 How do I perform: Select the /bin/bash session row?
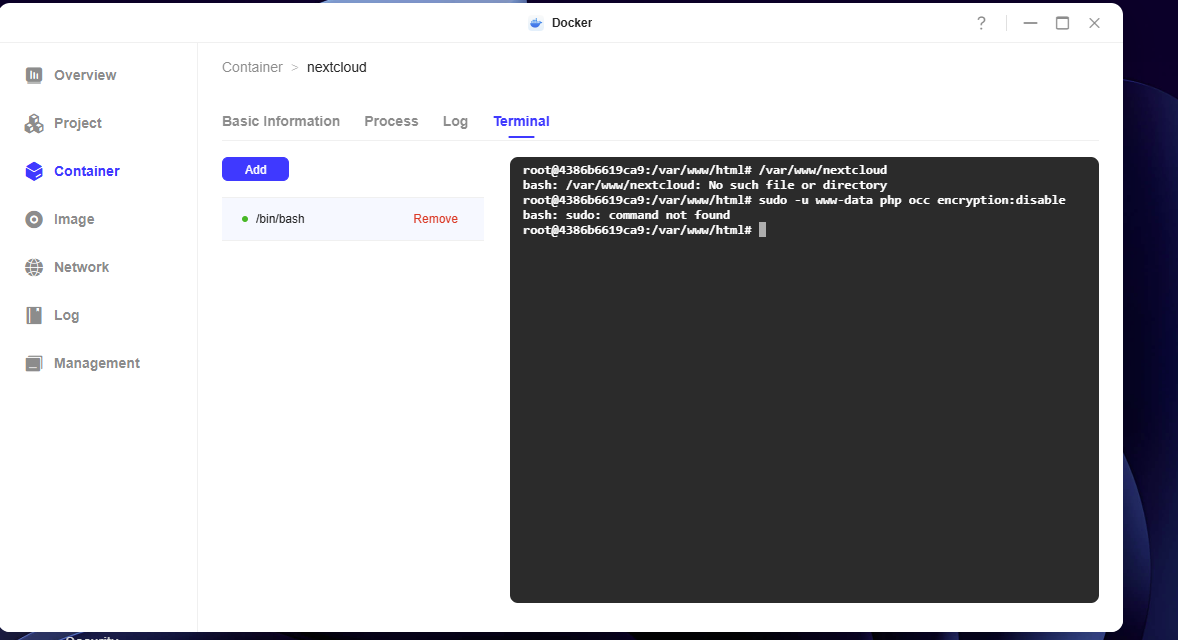tap(353, 219)
